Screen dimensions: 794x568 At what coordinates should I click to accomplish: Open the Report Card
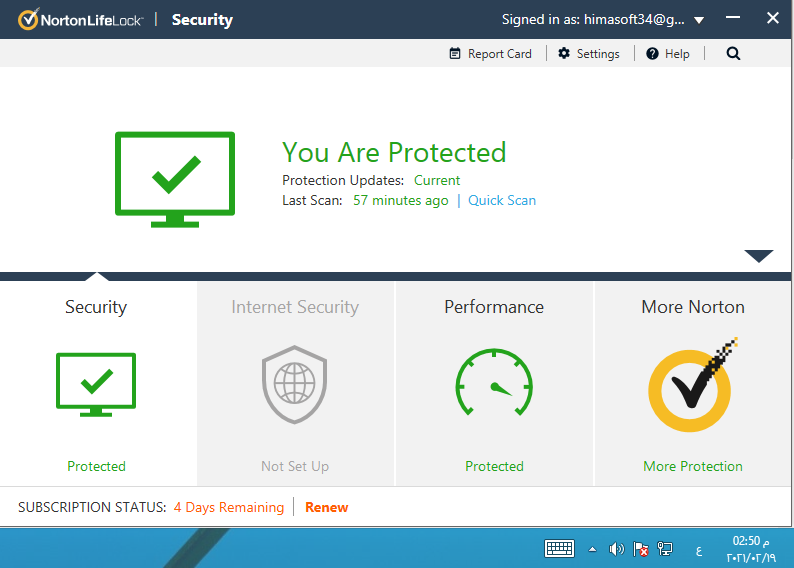point(490,54)
